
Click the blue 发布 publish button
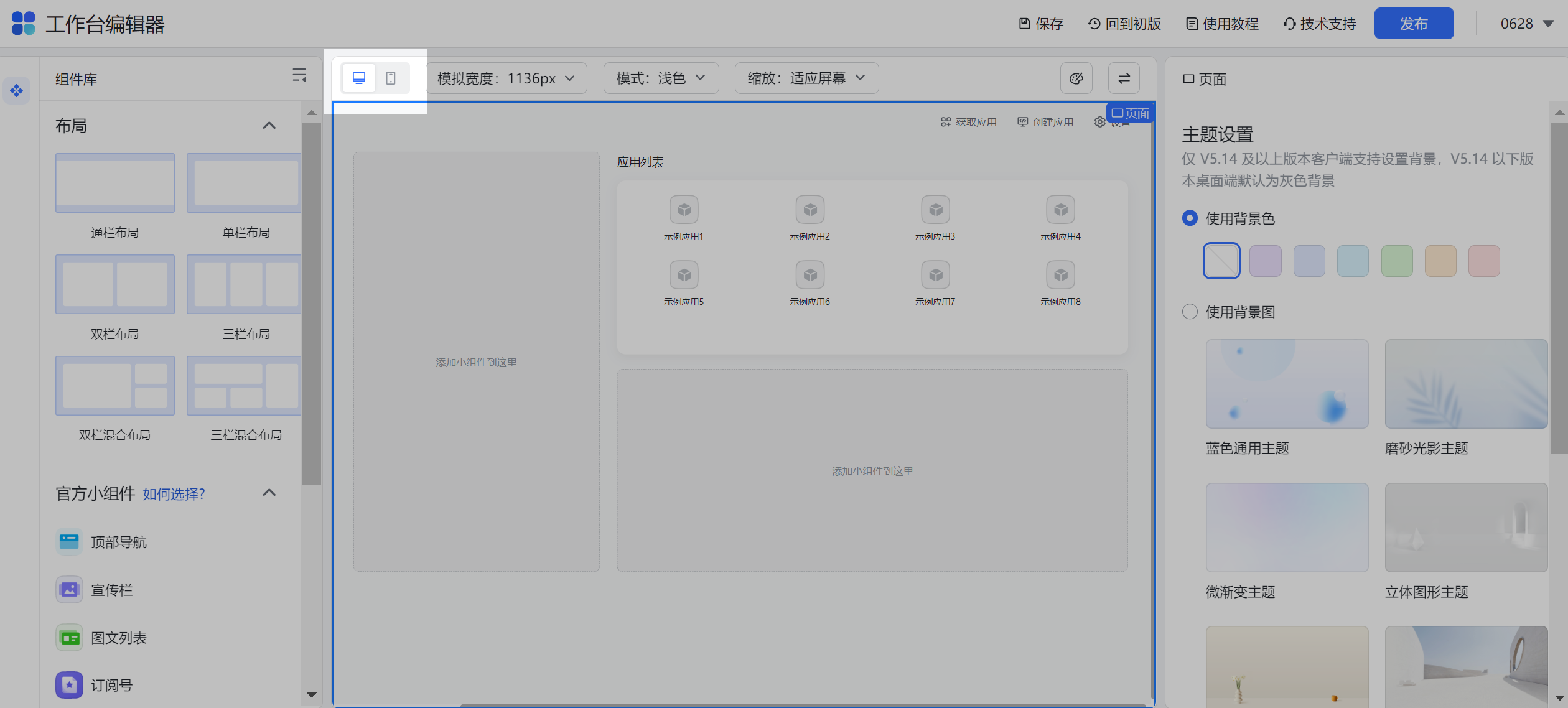tap(1414, 23)
